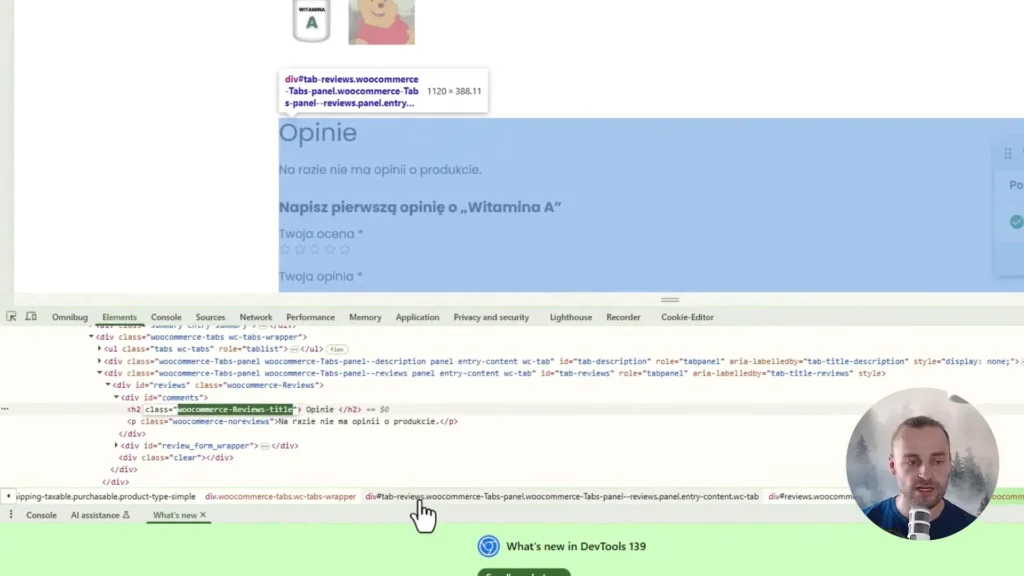1024x576 pixels.
Task: Select the div#reviews.woocommerce breadcrumb
Action: tap(811, 496)
